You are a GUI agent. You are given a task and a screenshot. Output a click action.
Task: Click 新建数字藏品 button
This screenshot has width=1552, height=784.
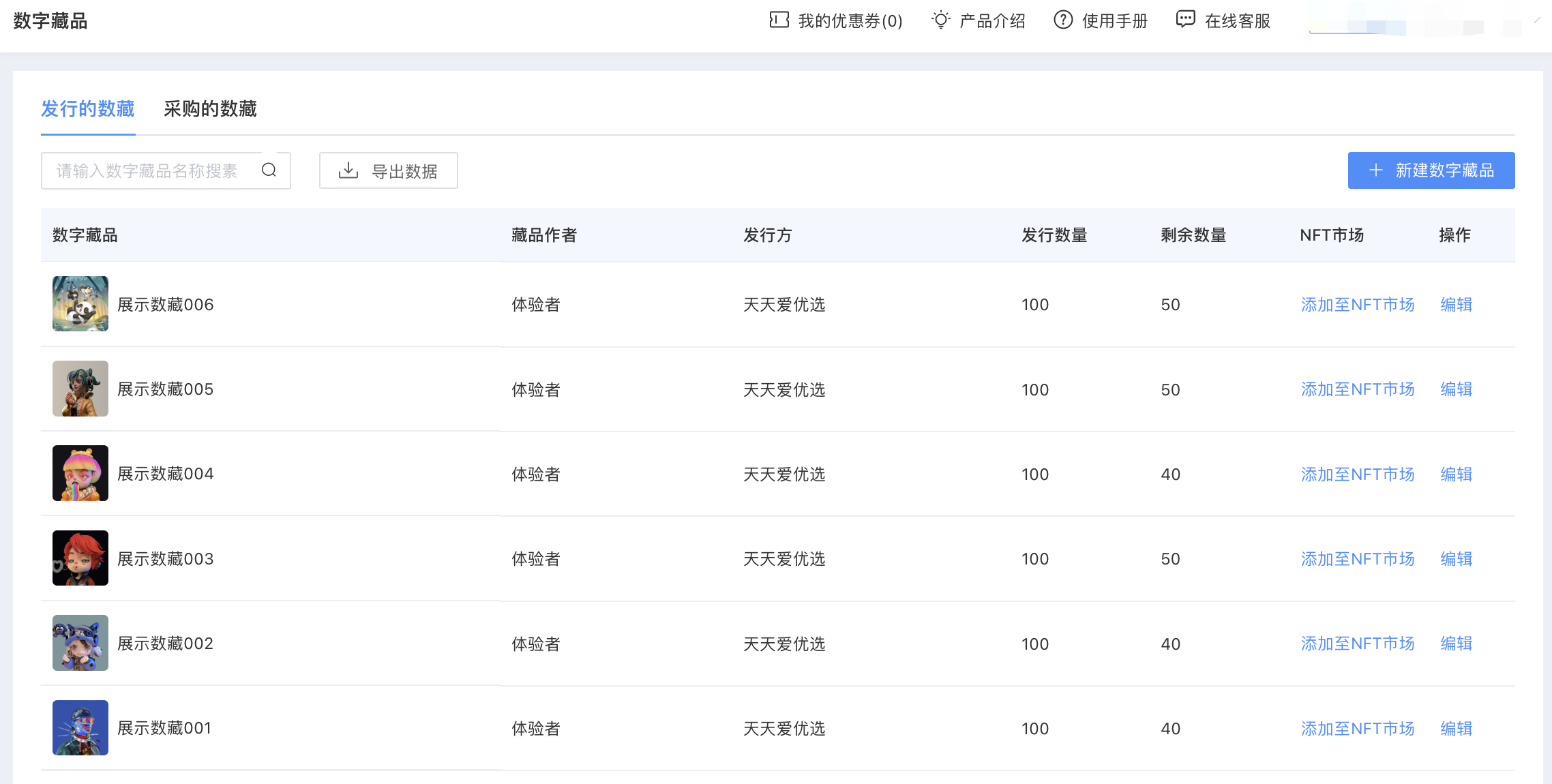pos(1431,170)
